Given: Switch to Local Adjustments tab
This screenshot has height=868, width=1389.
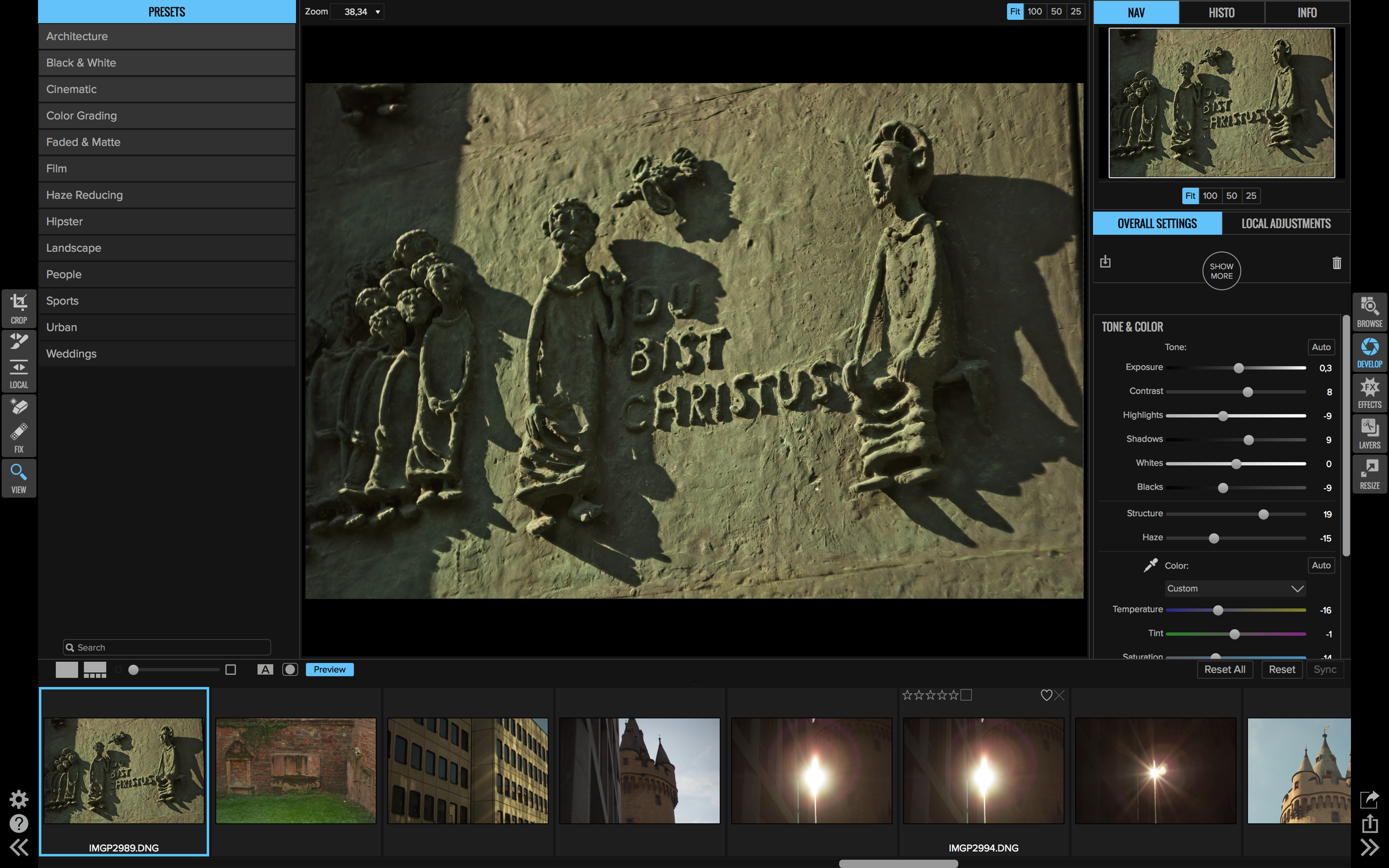Looking at the screenshot, I should click(x=1285, y=223).
